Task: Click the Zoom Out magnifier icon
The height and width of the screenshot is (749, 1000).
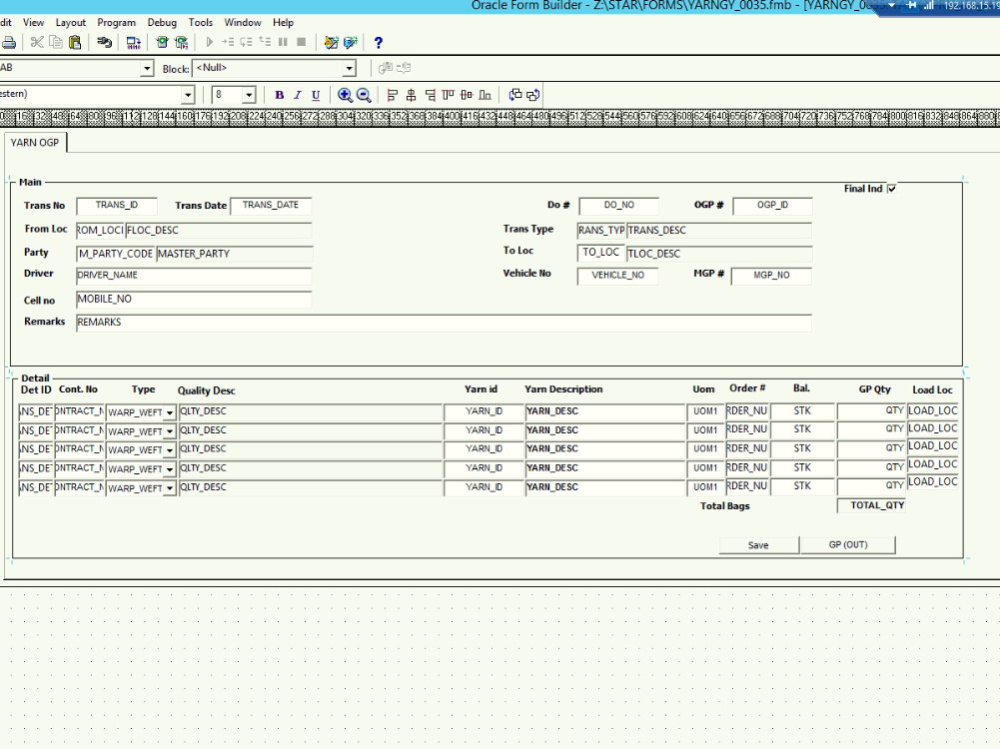Action: point(364,95)
